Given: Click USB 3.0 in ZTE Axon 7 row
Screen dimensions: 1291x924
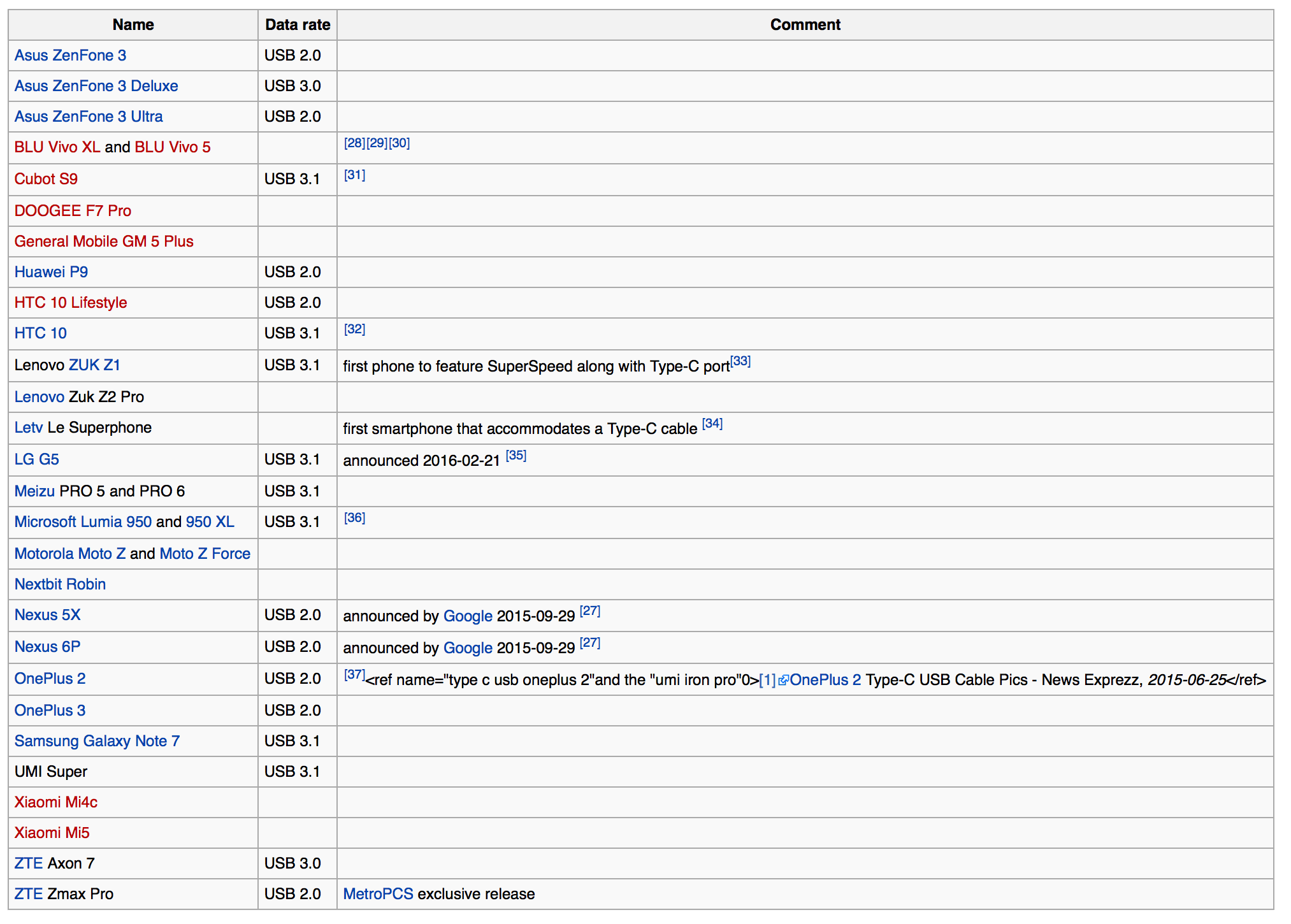Looking at the screenshot, I should coord(292,863).
